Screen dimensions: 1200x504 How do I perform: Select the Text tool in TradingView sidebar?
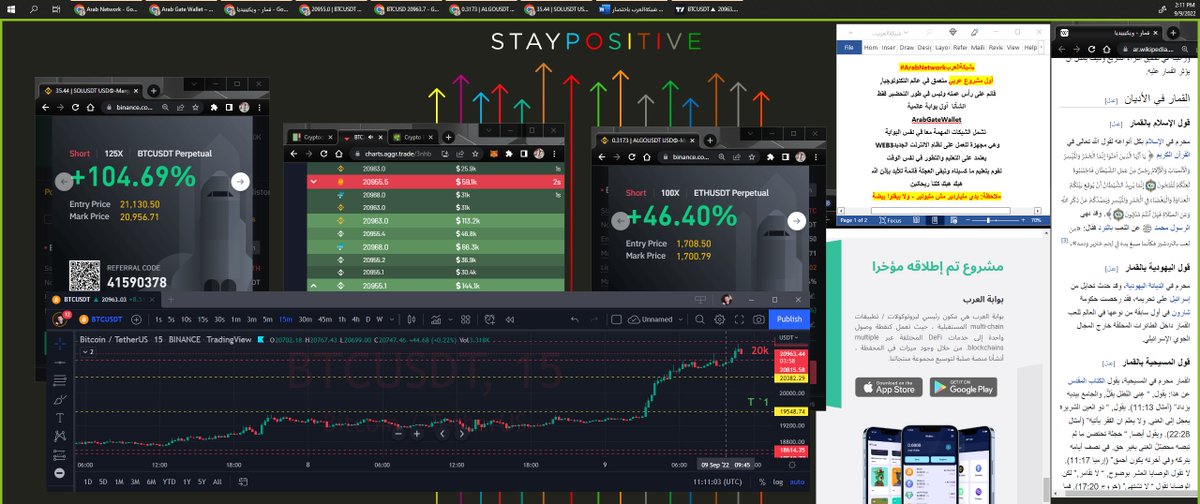(60, 418)
